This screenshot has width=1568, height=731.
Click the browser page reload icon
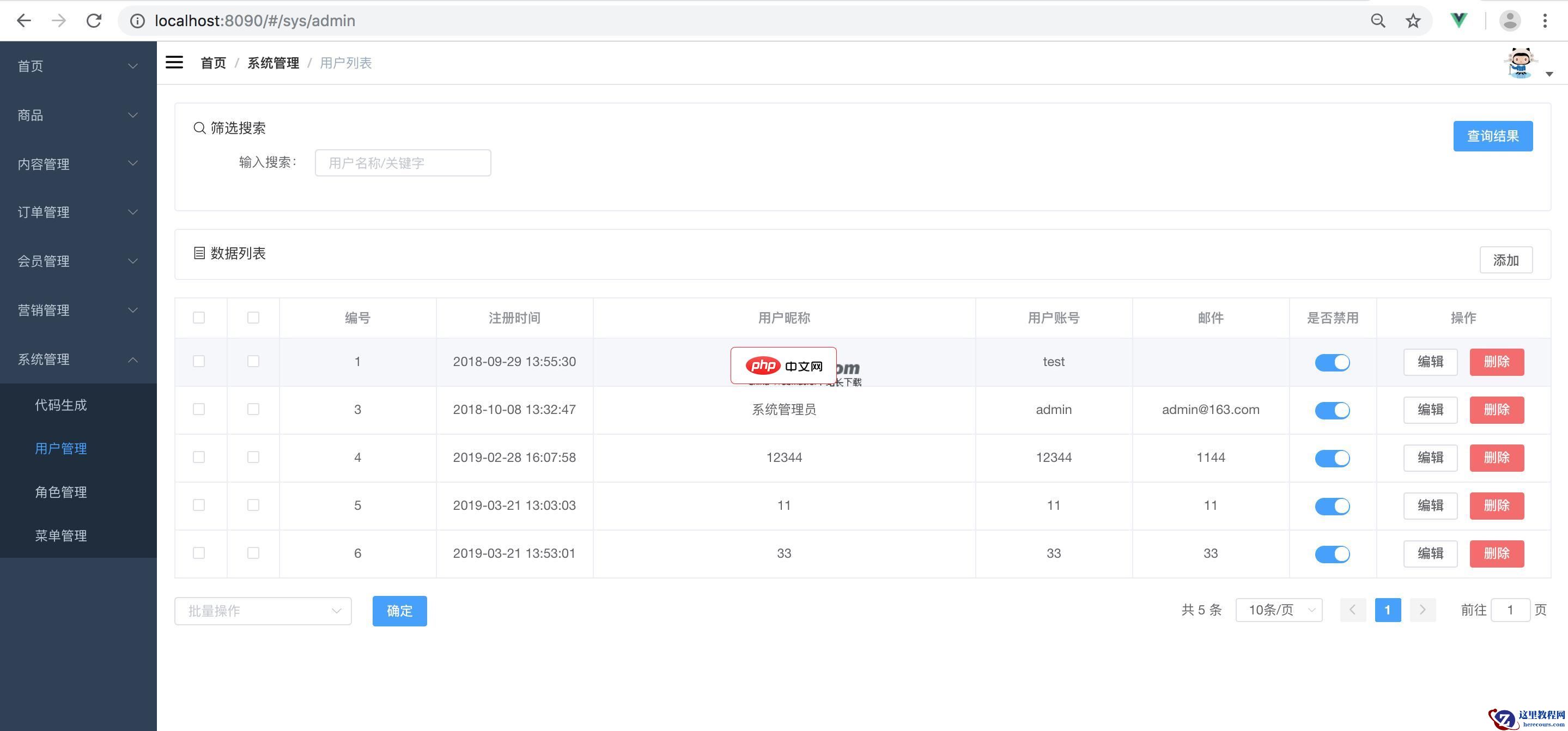tap(94, 20)
